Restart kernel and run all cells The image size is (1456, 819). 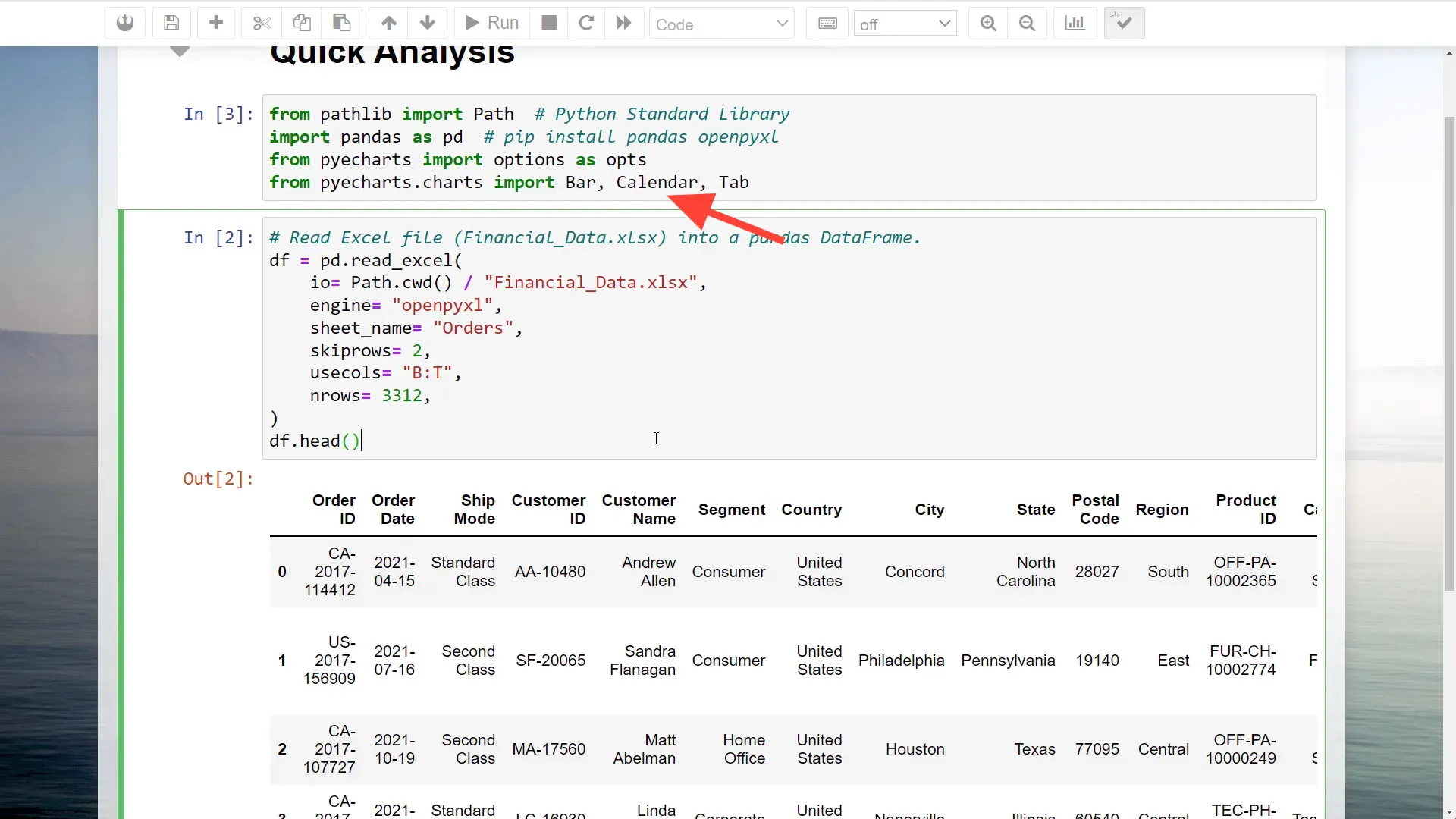[x=623, y=23]
